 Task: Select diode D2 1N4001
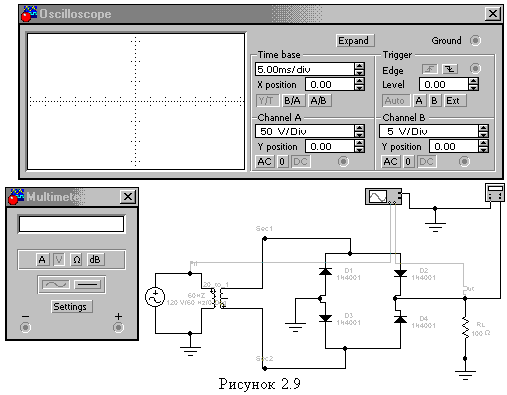point(400,274)
